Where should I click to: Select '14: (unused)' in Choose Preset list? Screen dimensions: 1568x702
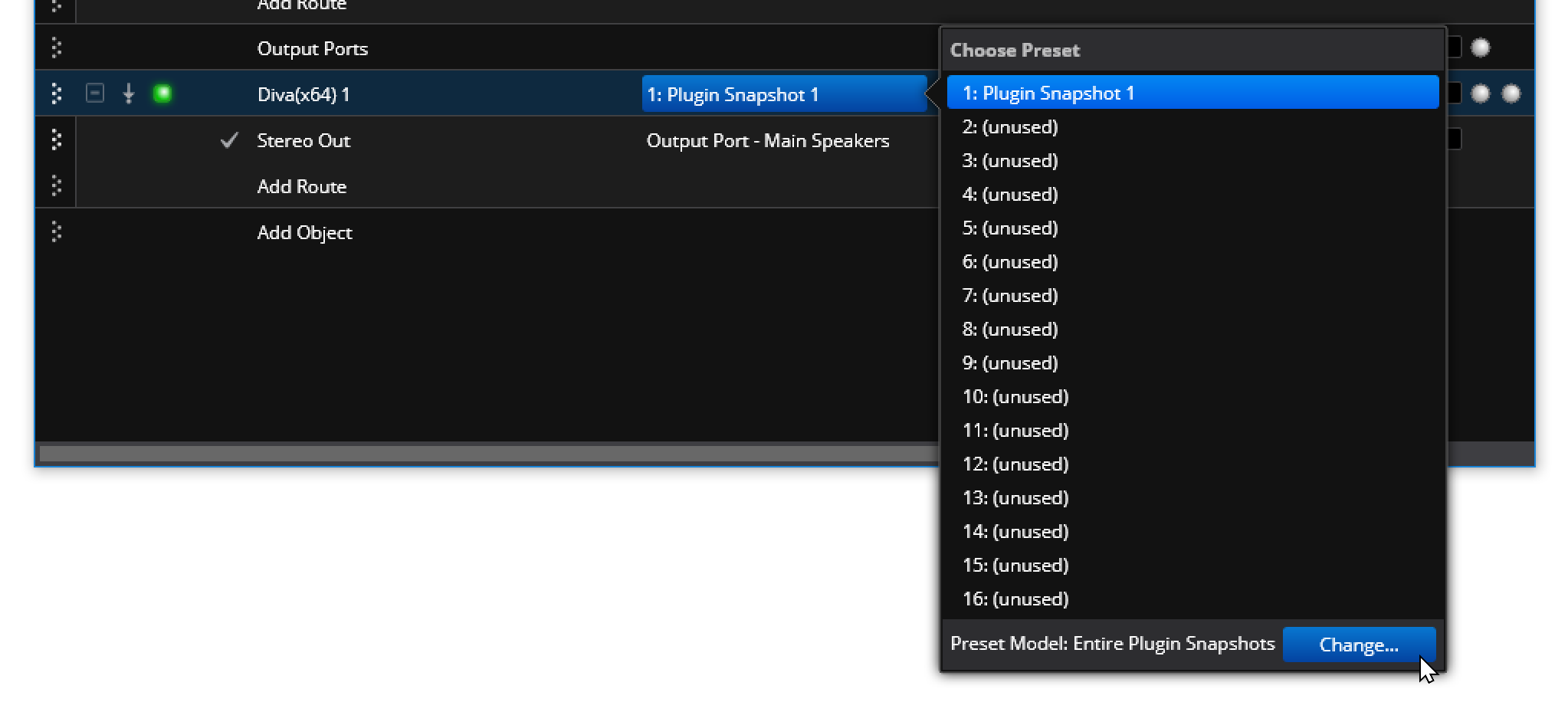(x=1192, y=531)
